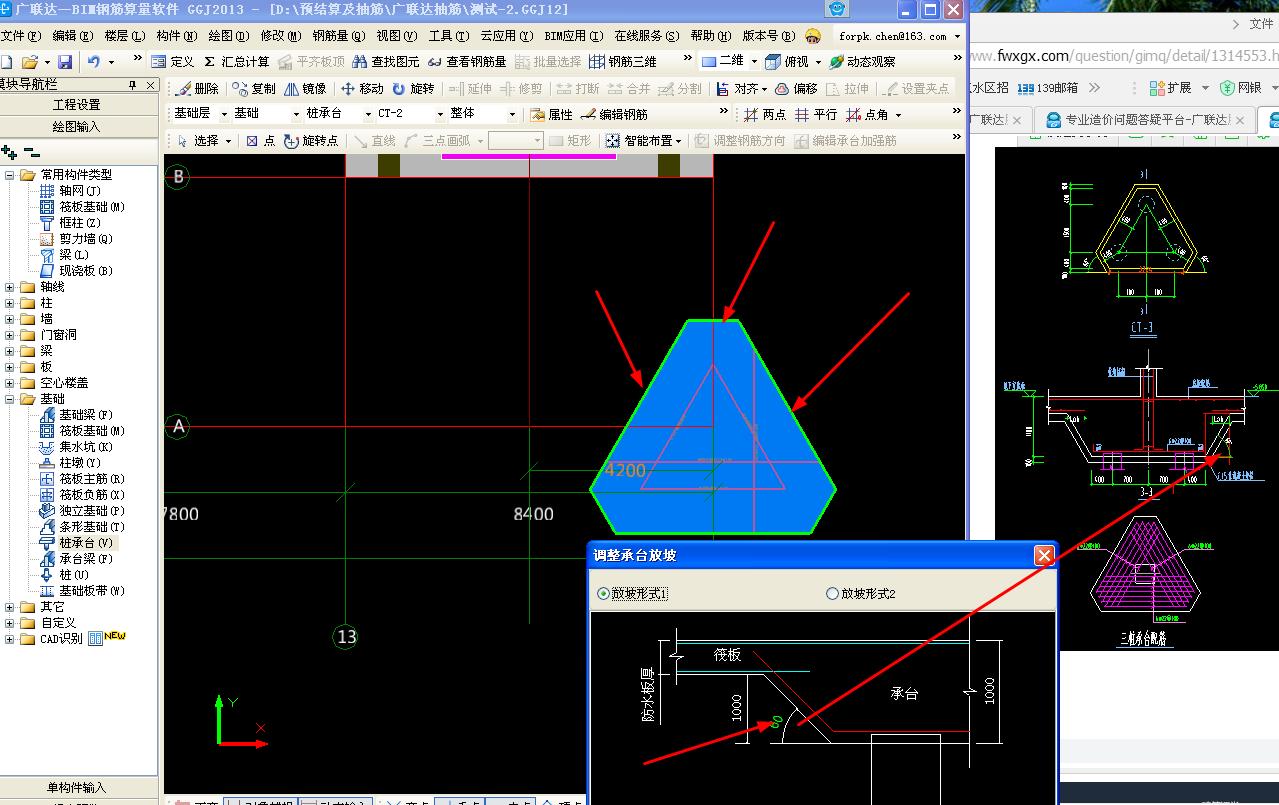Screen dimensions: 1279x805
Task: Select 集水坑(K) sump pit in tree
Action: pyautogui.click(x=76, y=447)
